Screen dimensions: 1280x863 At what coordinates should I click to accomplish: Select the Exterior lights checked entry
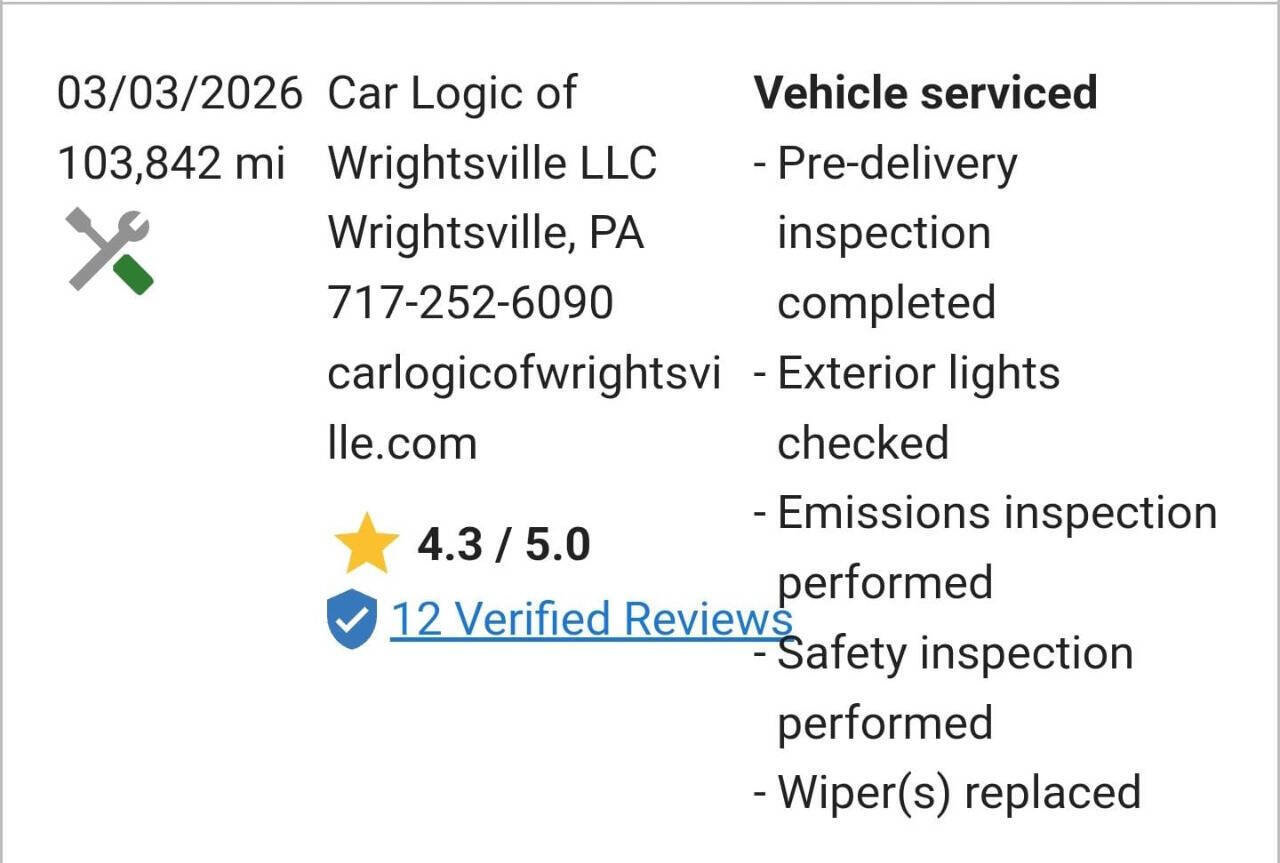click(x=918, y=408)
